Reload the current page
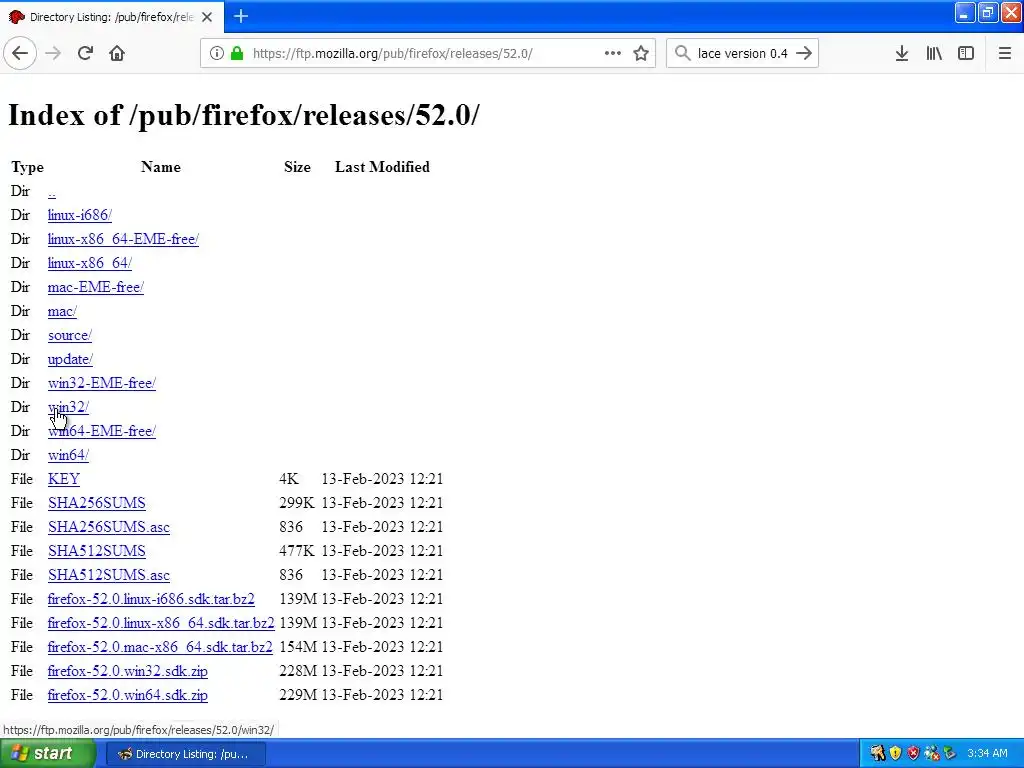This screenshot has width=1024, height=768. click(x=85, y=53)
